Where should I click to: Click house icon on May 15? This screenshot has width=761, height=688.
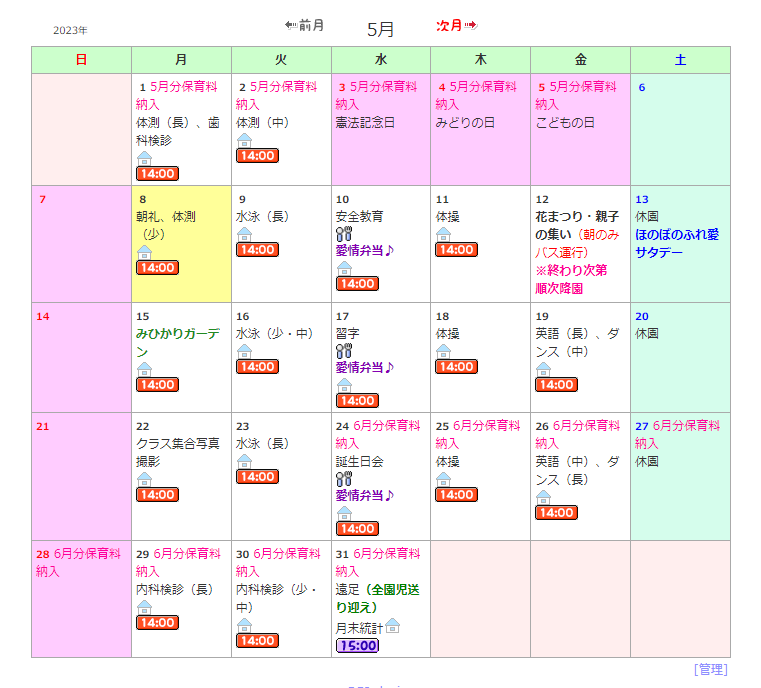coord(145,369)
